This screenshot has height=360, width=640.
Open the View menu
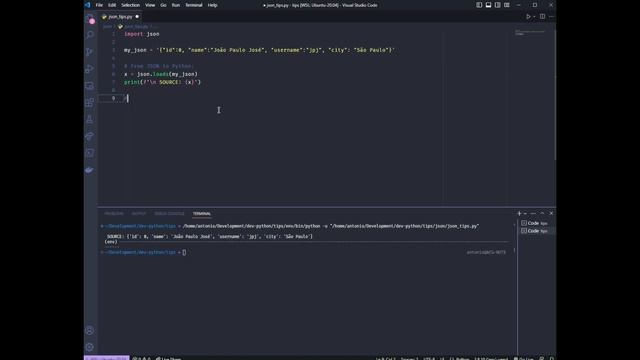[x=150, y=5]
